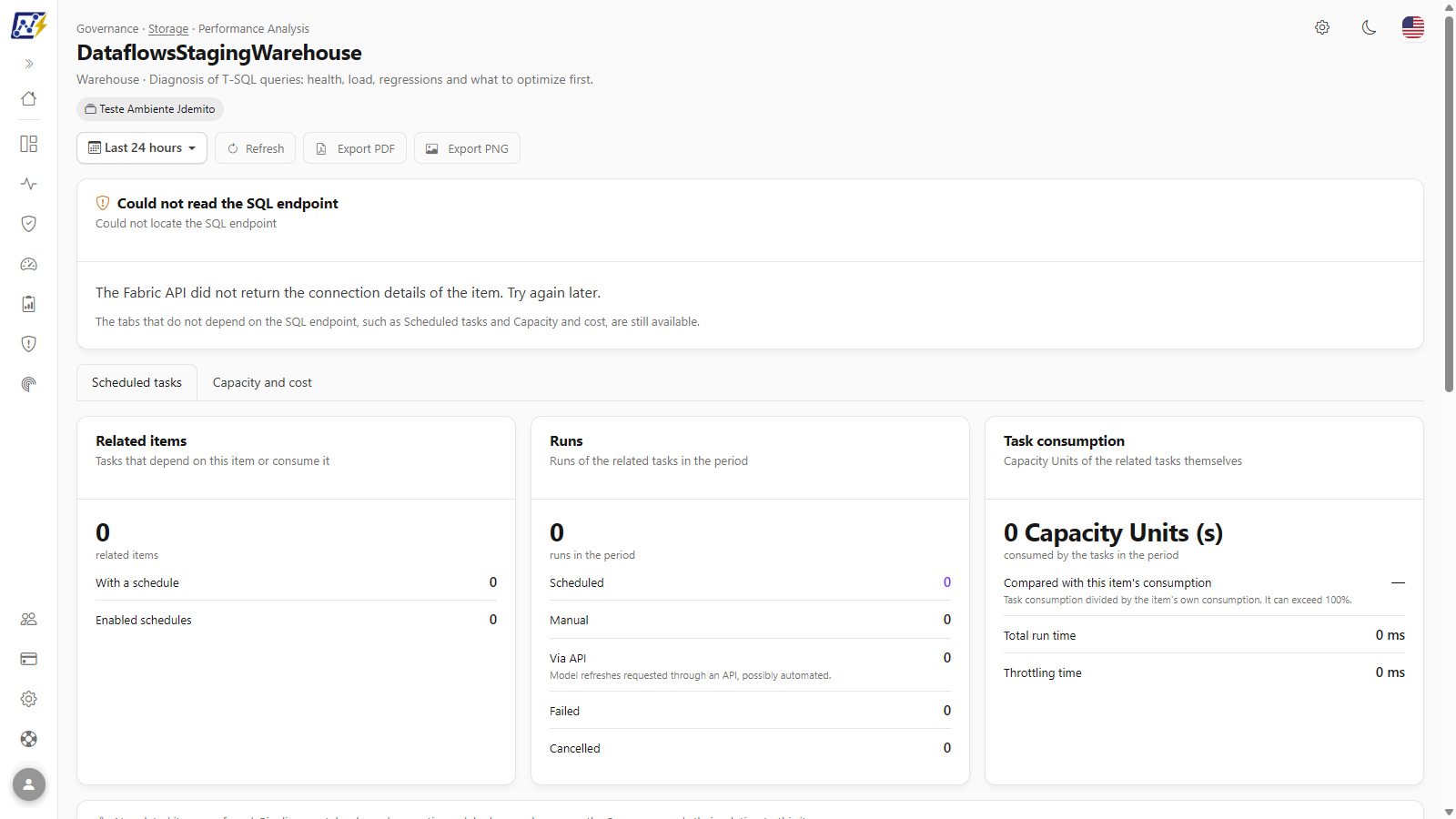Screen dimensions: 1456x819
Task: Open the shield alert icon in sidebar
Action: (29, 344)
